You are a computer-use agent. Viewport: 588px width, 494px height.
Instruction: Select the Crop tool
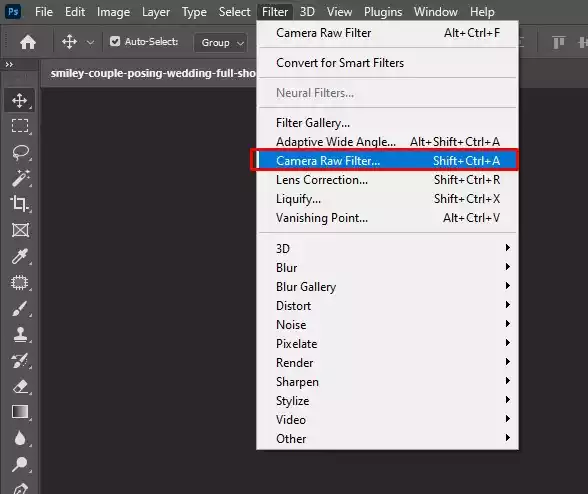20,204
